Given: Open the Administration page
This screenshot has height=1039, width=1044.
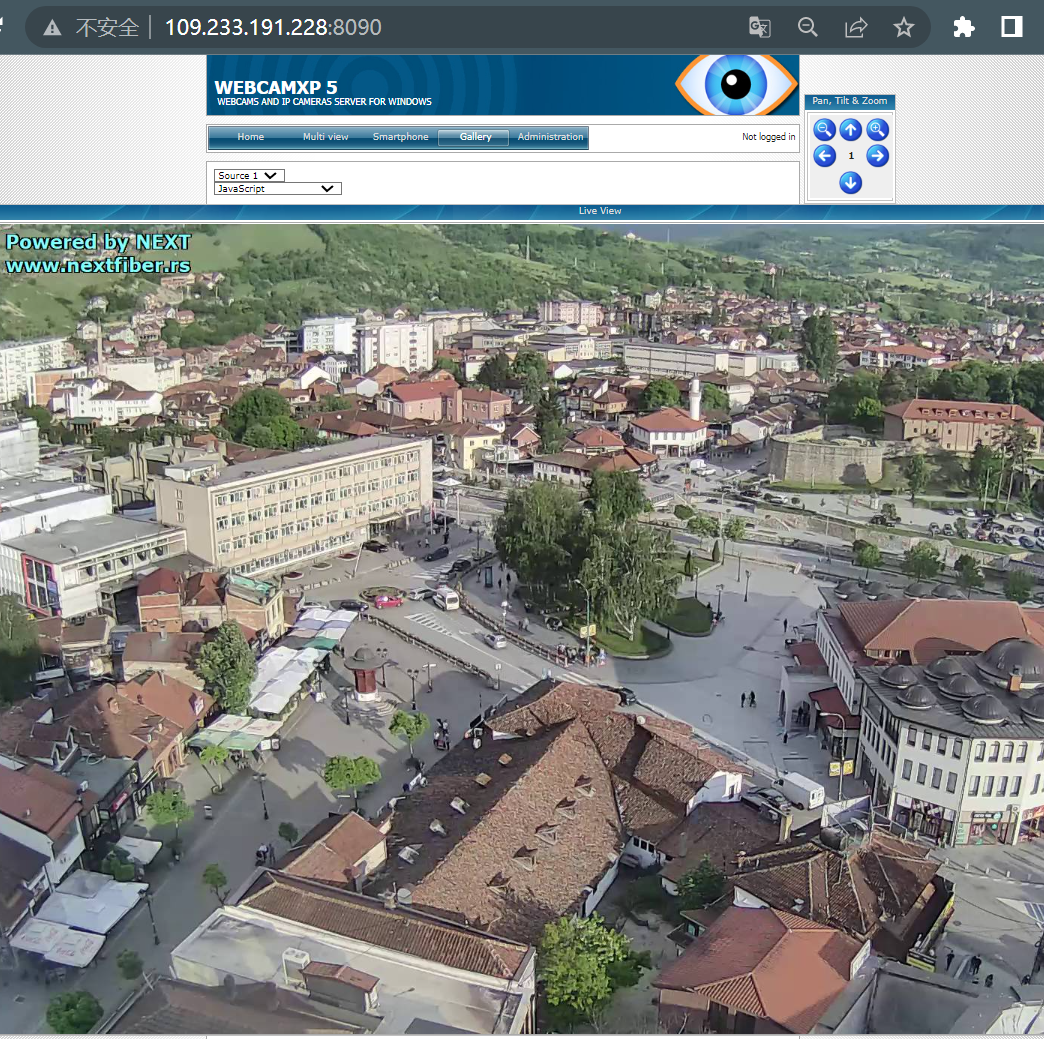Looking at the screenshot, I should (x=550, y=137).
